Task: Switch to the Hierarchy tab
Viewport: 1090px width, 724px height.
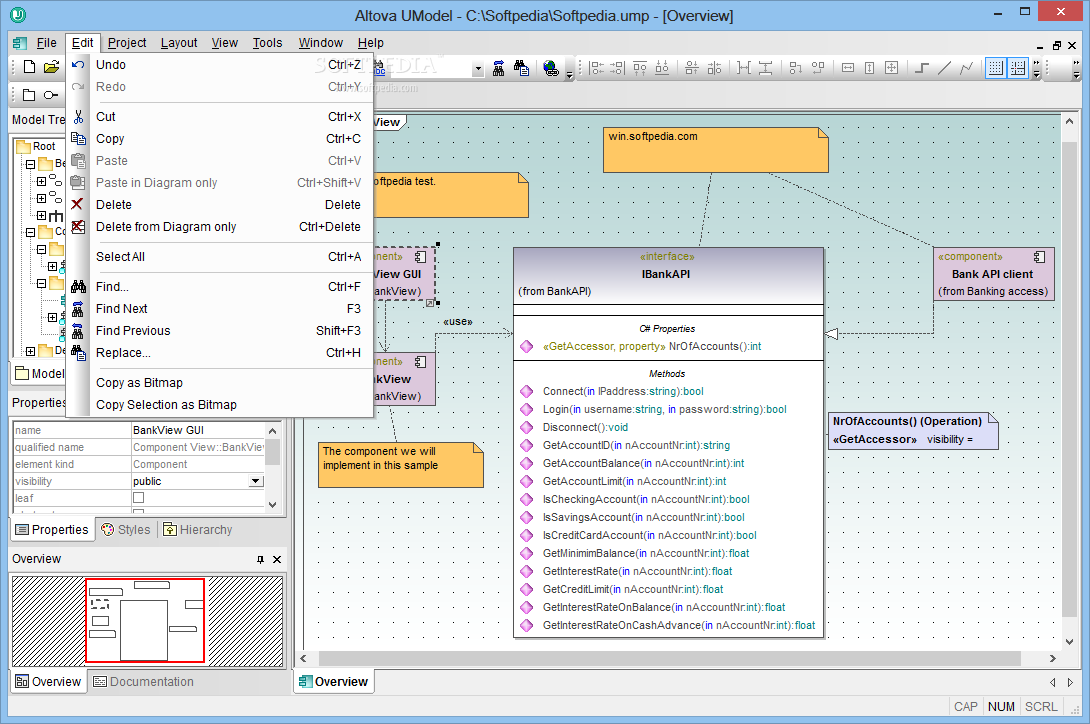Action: (x=197, y=530)
